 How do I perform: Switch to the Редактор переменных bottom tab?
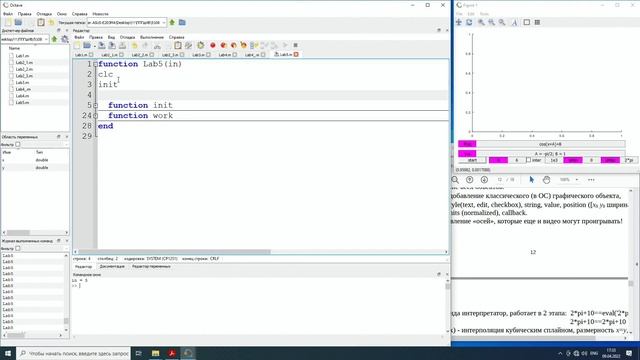(151, 267)
